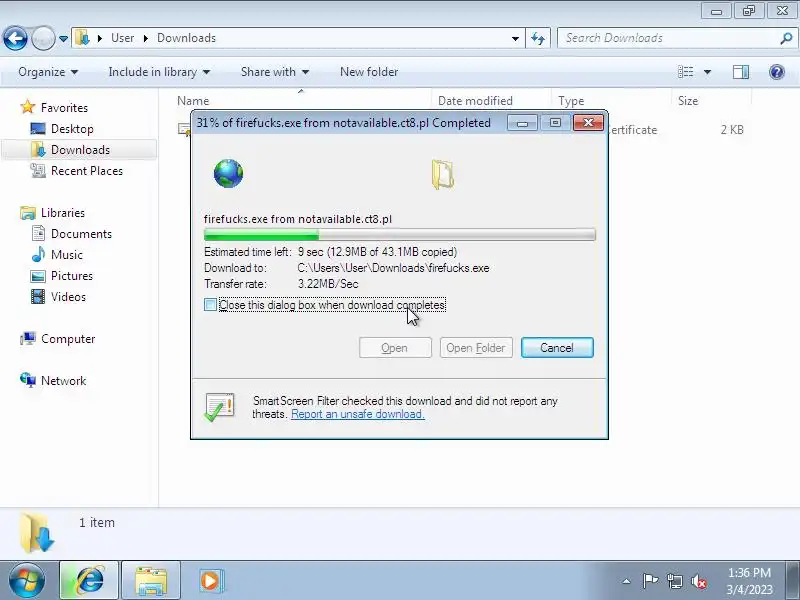Viewport: 800px width, 600px height.
Task: Open Documents library
Action: [x=71, y=234]
